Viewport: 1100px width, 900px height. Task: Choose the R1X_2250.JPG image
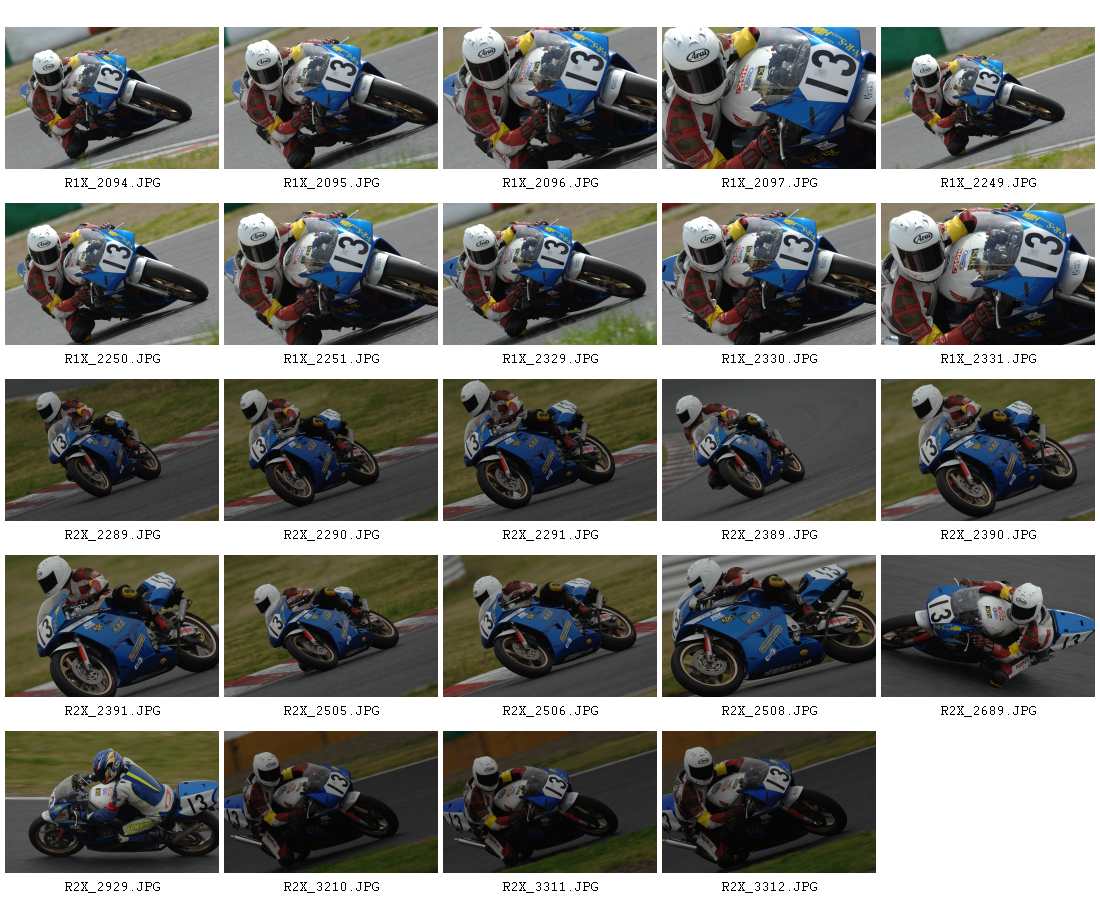click(x=112, y=274)
